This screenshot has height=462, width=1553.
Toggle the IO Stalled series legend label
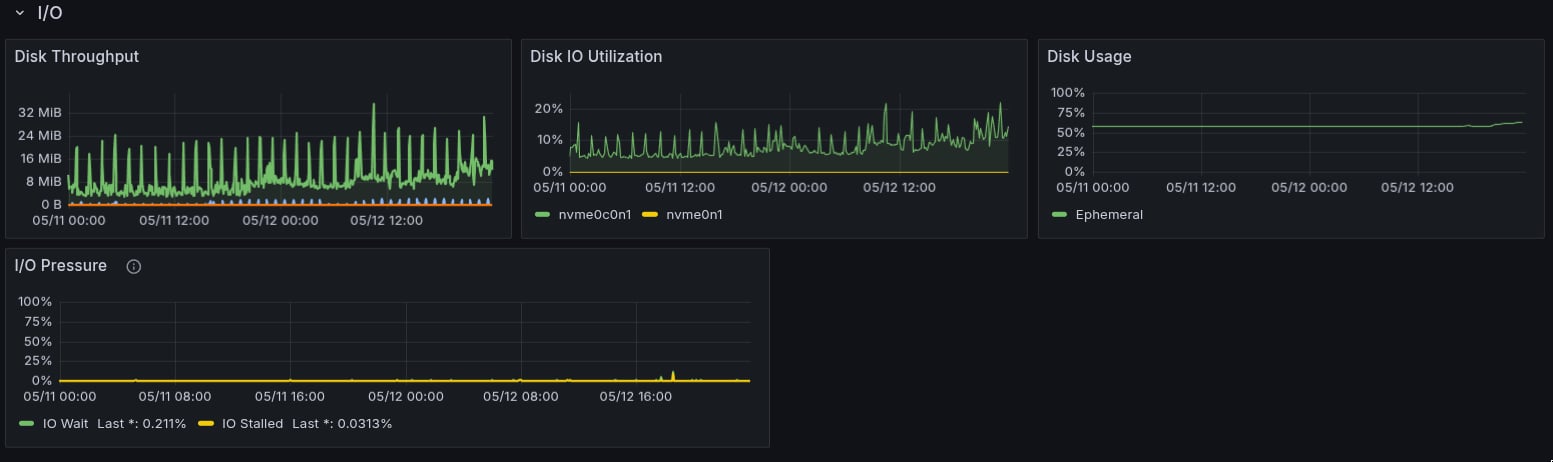tap(253, 424)
